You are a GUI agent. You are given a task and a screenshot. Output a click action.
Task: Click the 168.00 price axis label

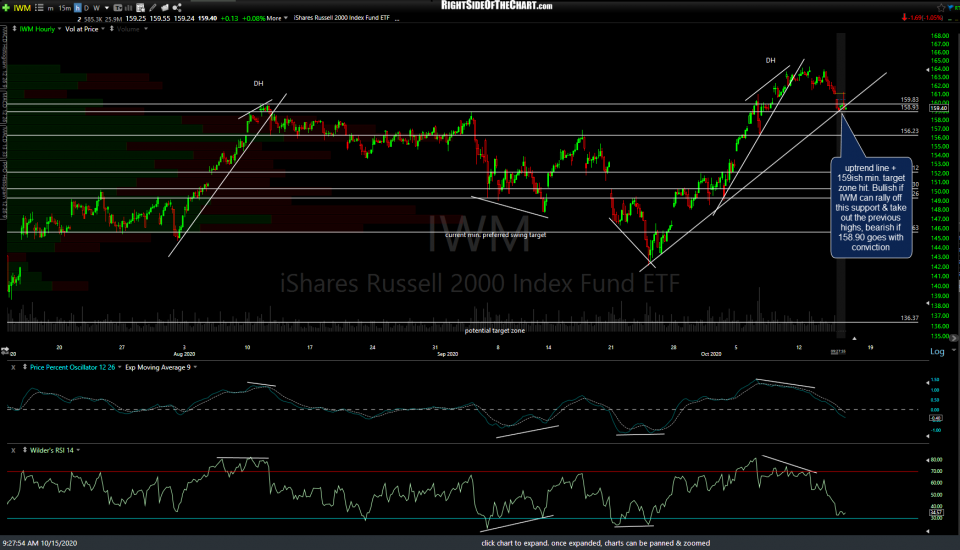pos(939,36)
